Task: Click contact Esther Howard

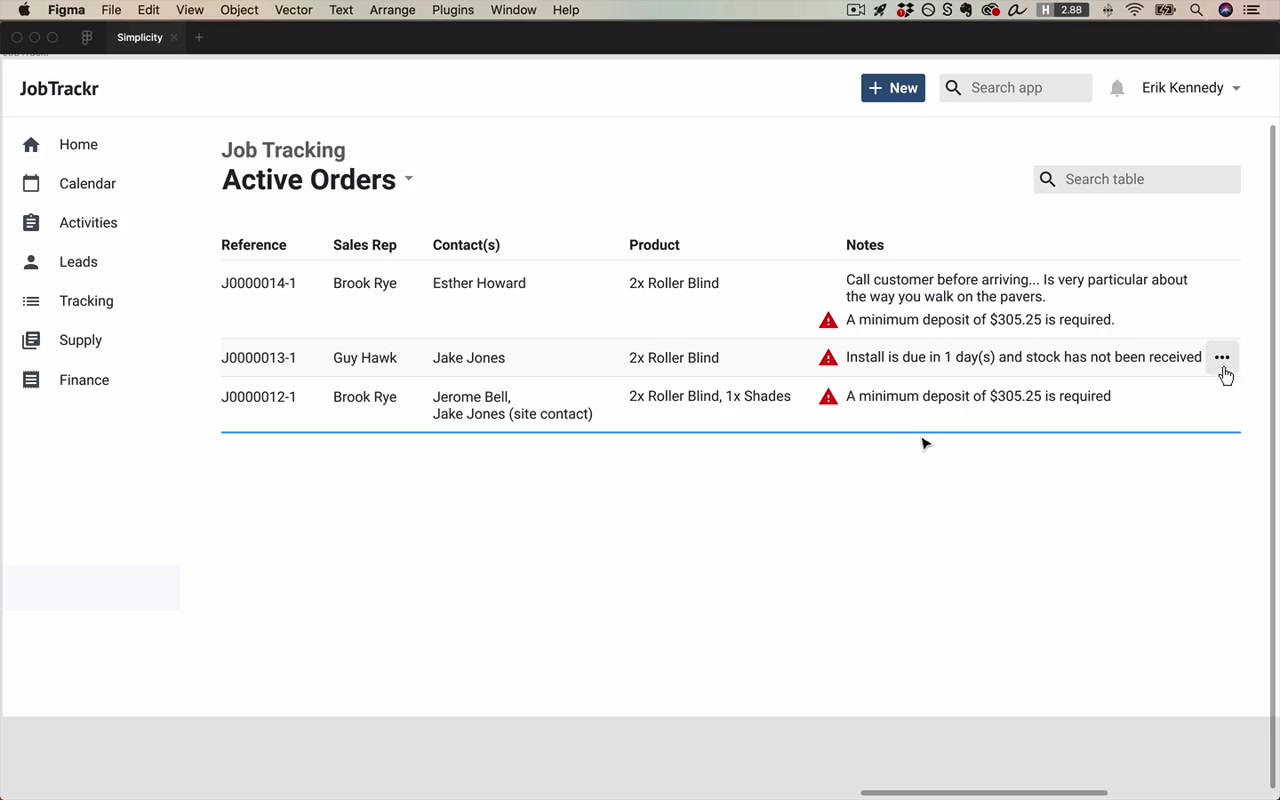Action: (479, 283)
